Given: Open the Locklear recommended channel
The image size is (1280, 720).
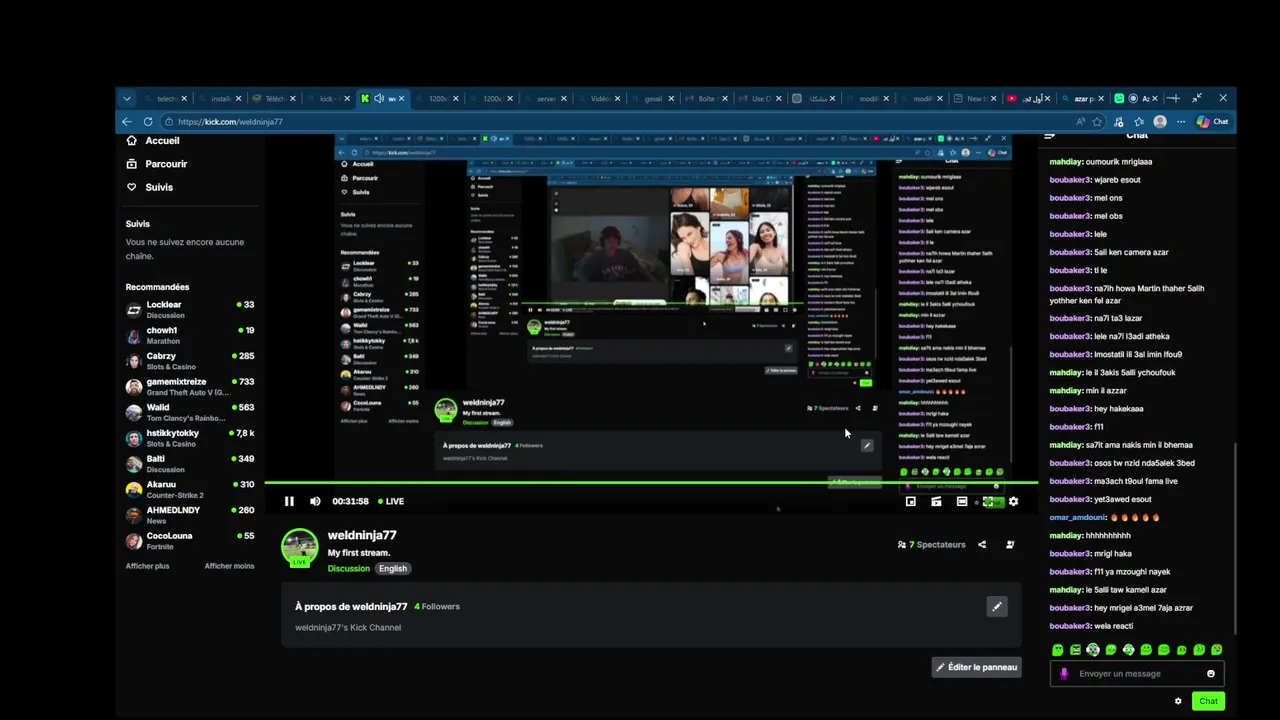Looking at the screenshot, I should coord(190,310).
